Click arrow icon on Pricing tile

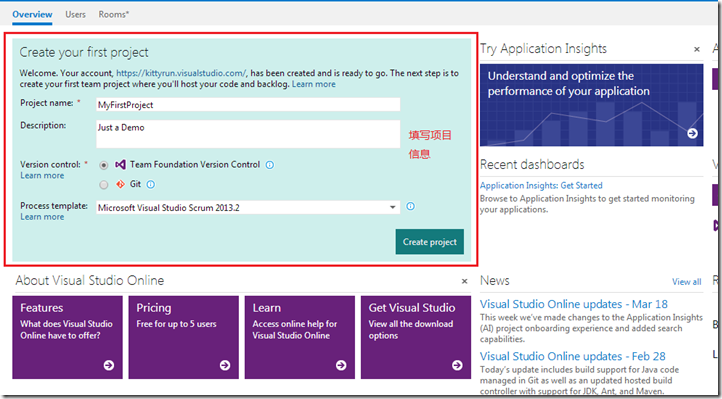coord(225,365)
